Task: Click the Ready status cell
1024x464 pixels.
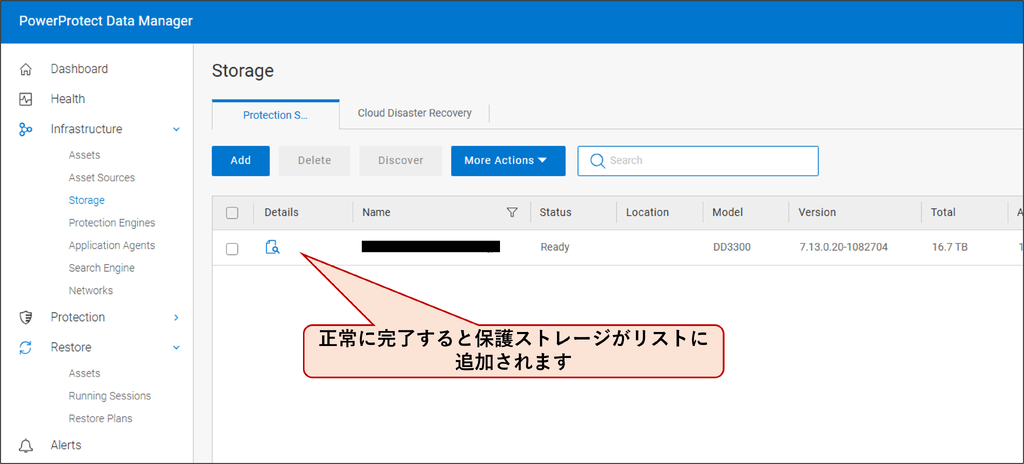Action: 555,247
